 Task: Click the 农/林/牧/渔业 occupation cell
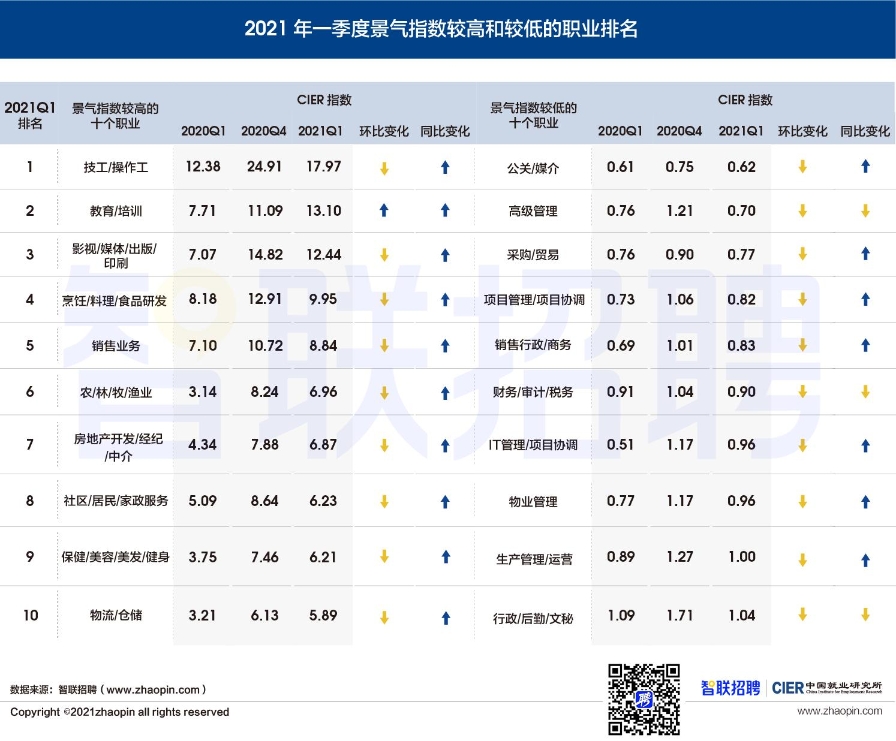[x=116, y=392]
